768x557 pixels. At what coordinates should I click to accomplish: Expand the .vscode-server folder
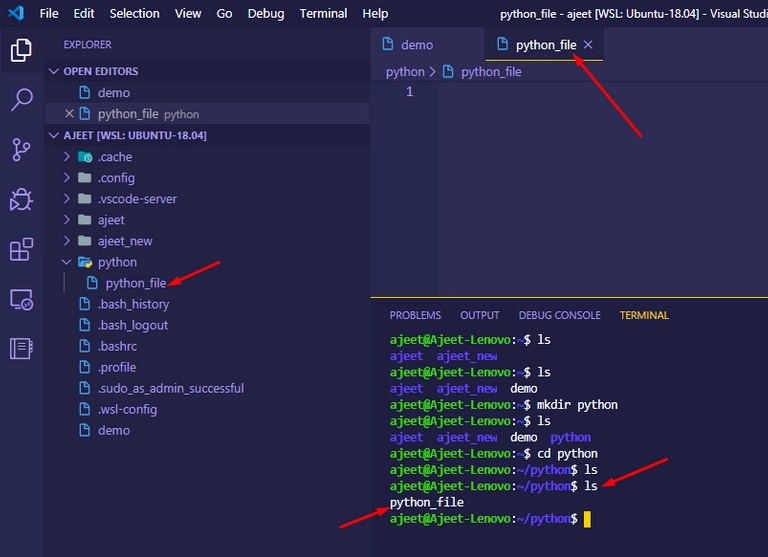pyautogui.click(x=67, y=198)
